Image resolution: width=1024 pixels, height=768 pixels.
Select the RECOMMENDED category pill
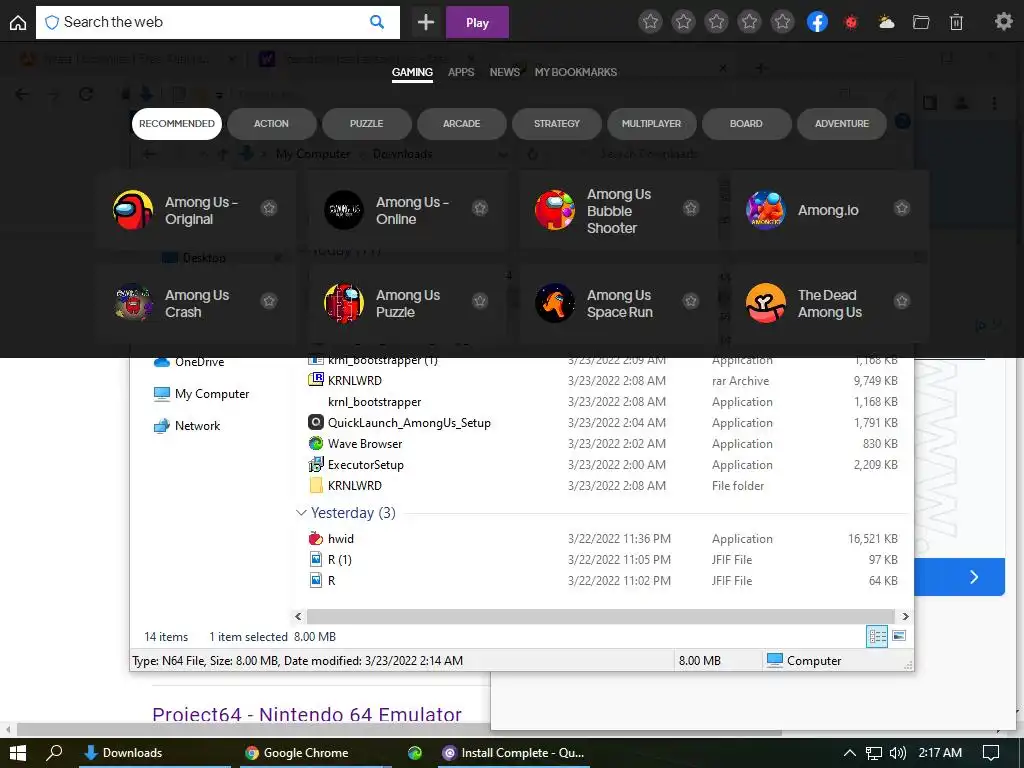click(177, 123)
